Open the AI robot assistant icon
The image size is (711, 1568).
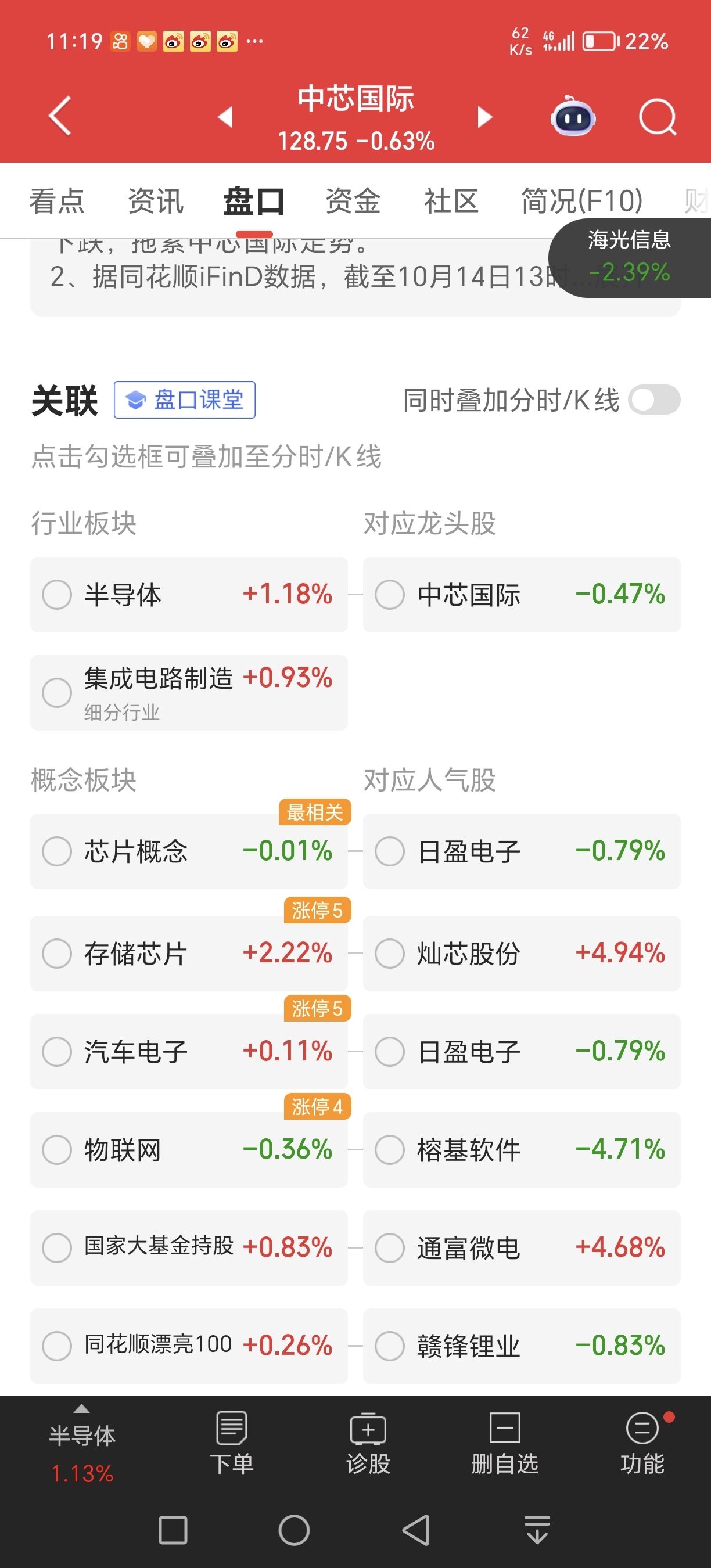573,116
